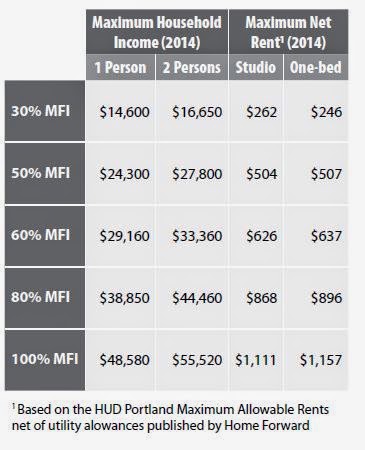Select the One-bed column header

click(x=316, y=67)
